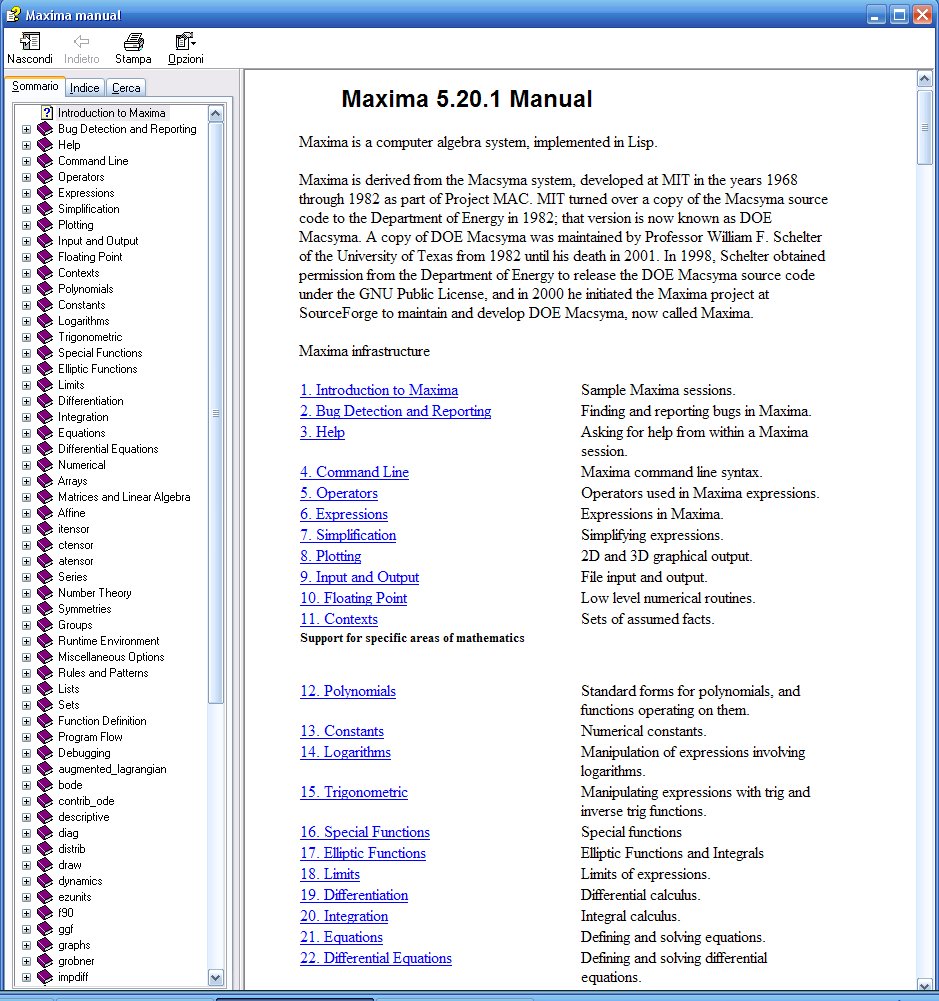Open the '4. Command Line' link
Viewport: 939px width, 1001px height.
point(354,472)
